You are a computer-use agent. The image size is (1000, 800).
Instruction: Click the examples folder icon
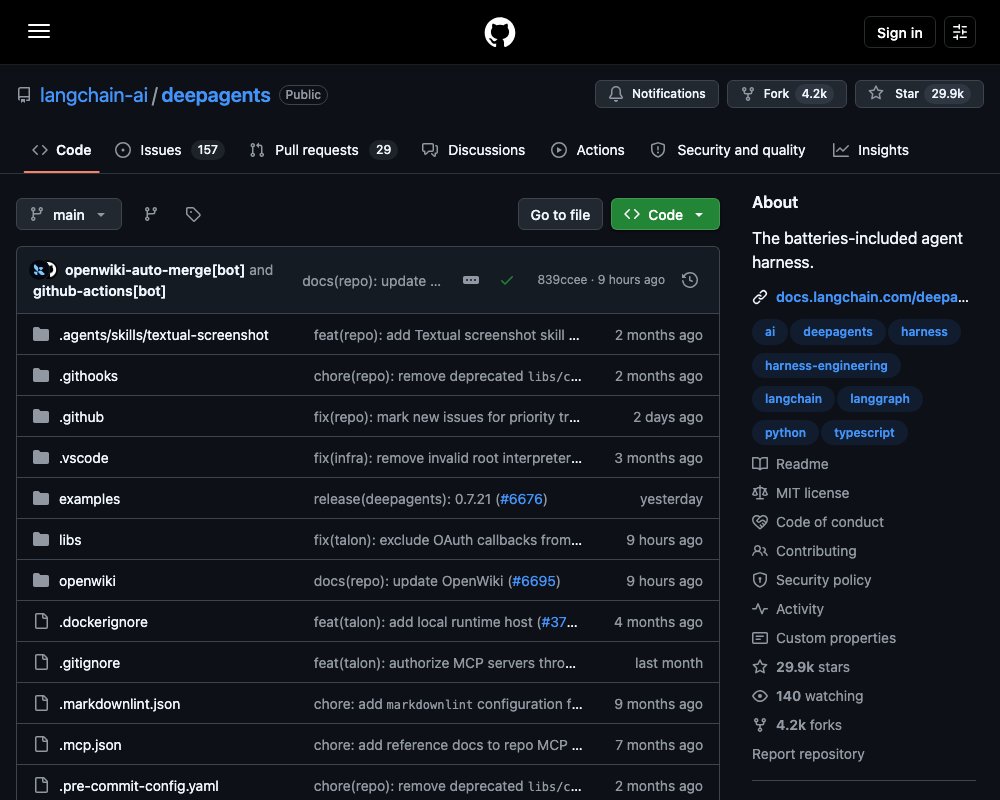[41, 499]
